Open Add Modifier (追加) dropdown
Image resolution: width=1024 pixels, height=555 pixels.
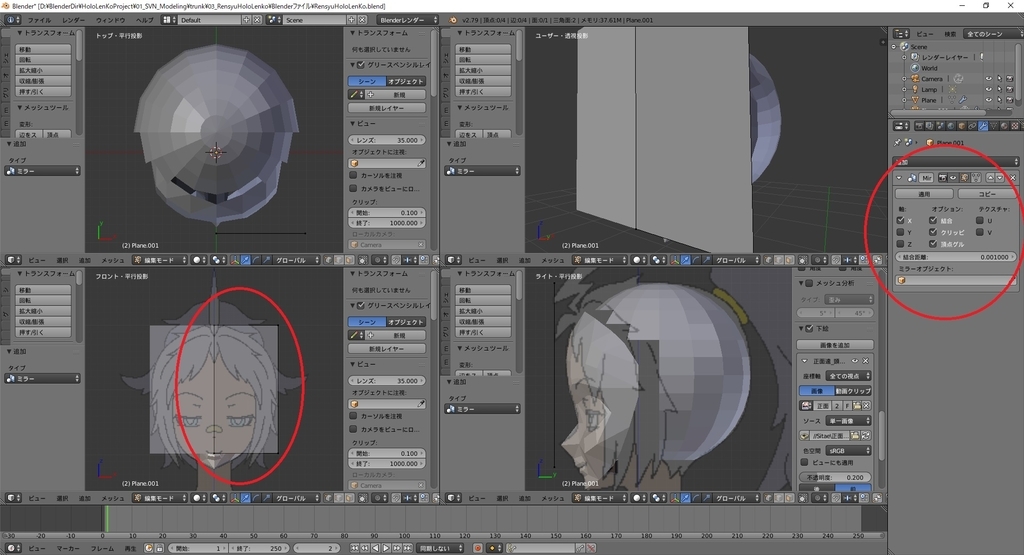(955, 161)
